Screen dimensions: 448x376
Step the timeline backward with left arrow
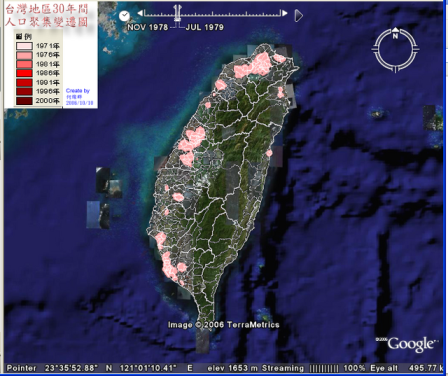pos(140,13)
